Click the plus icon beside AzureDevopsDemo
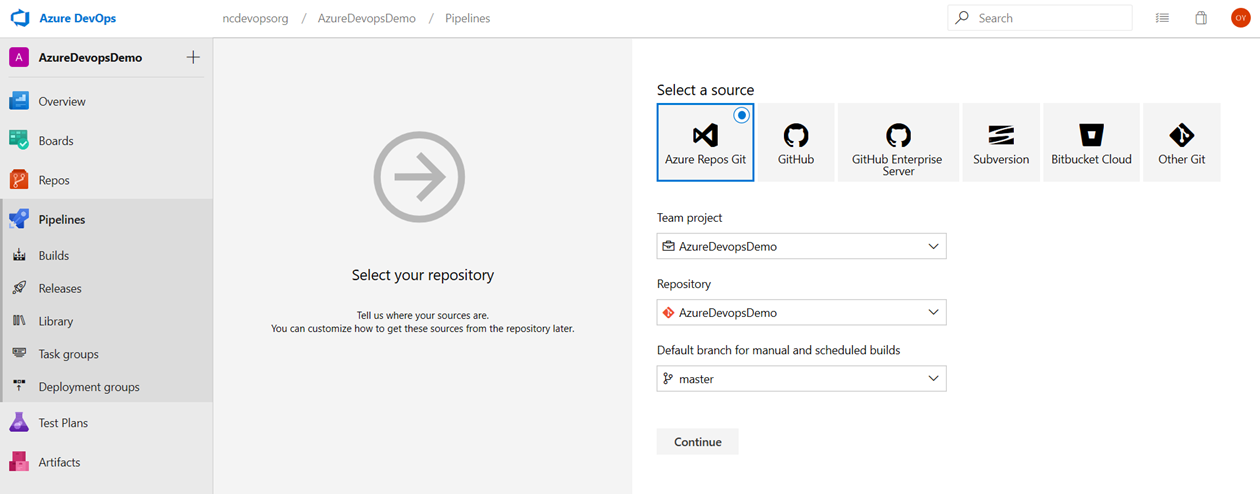This screenshot has width=1260, height=494. click(x=193, y=58)
